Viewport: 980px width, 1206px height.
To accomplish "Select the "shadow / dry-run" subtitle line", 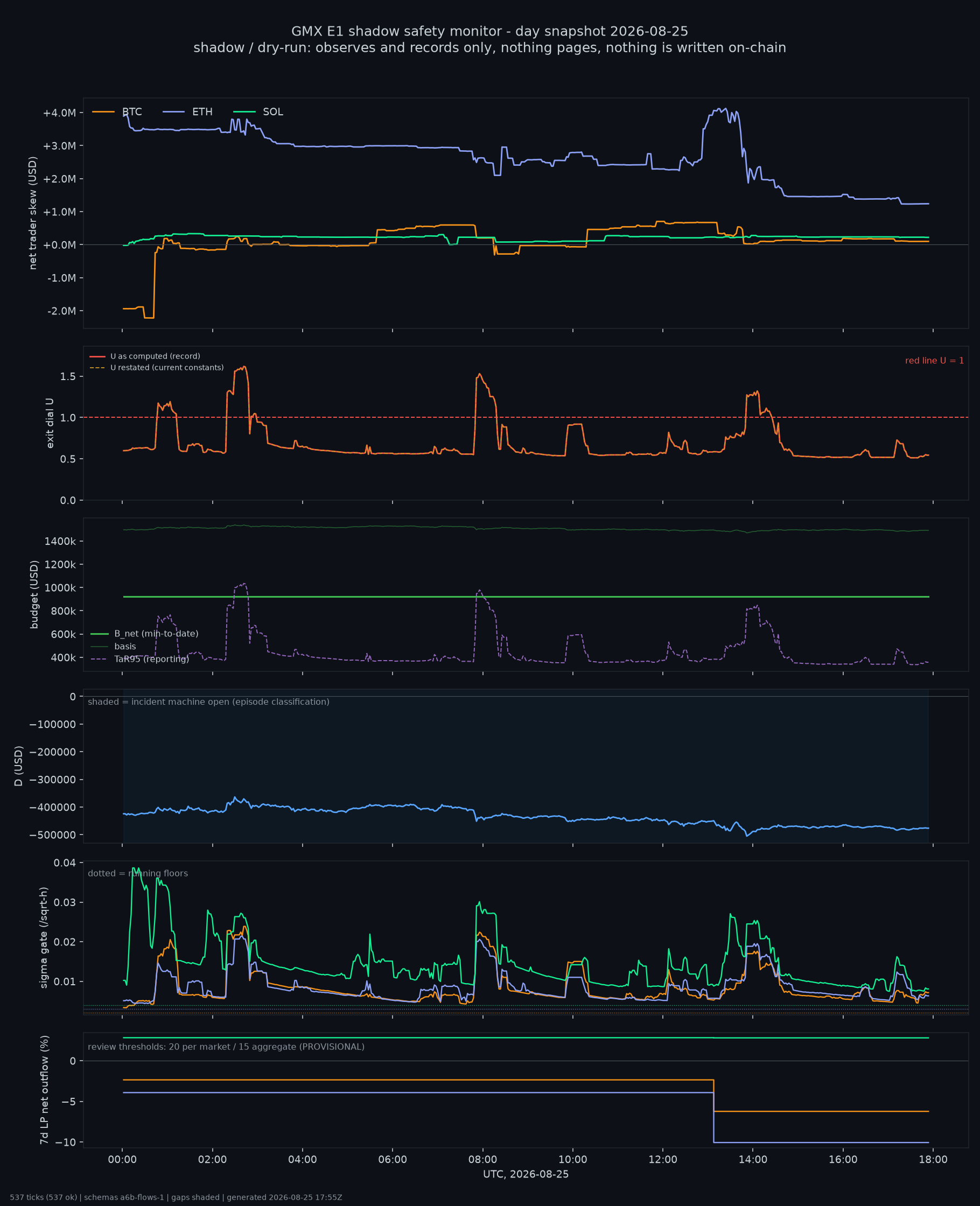I will click(x=489, y=48).
